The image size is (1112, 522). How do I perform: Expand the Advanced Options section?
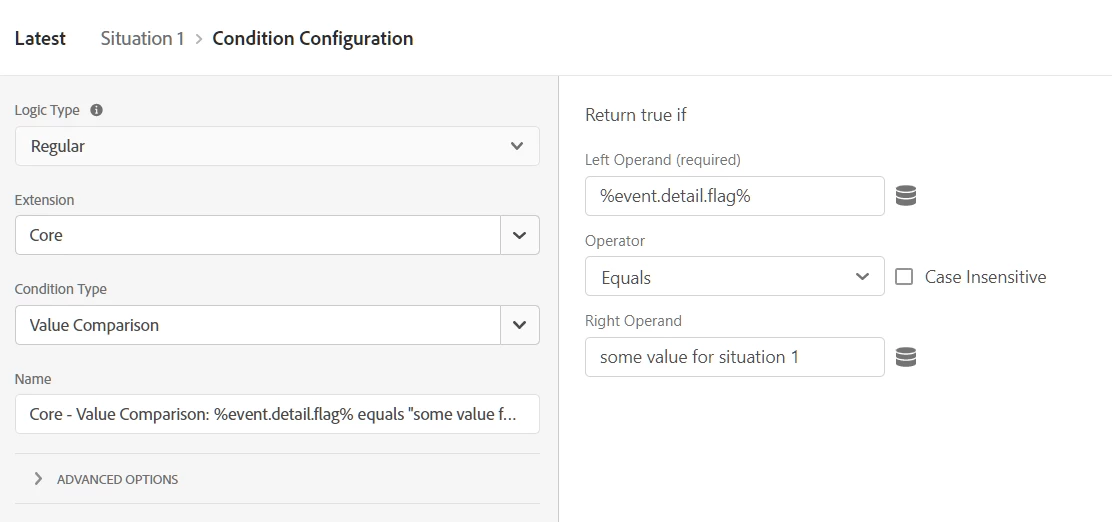38,479
